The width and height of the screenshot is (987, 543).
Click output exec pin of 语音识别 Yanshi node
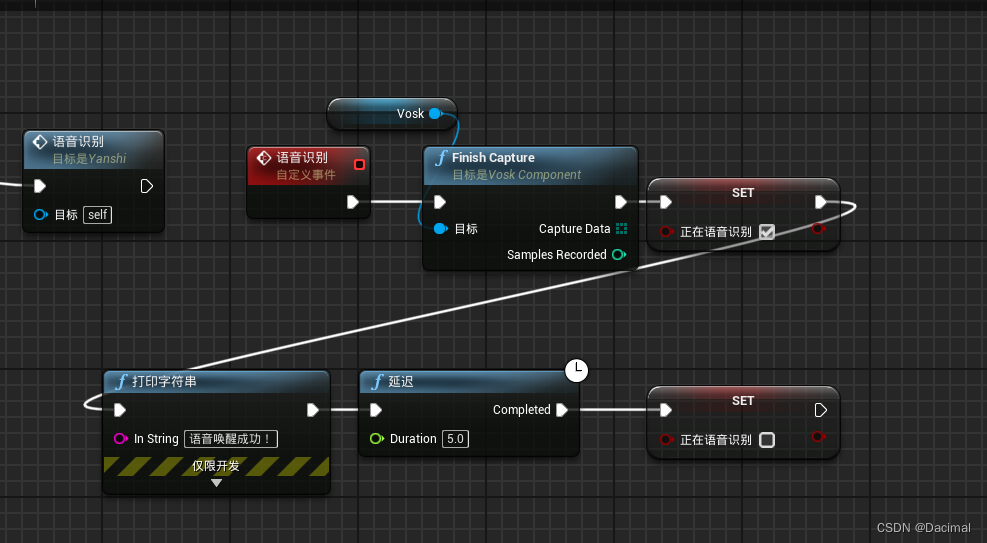tap(147, 186)
